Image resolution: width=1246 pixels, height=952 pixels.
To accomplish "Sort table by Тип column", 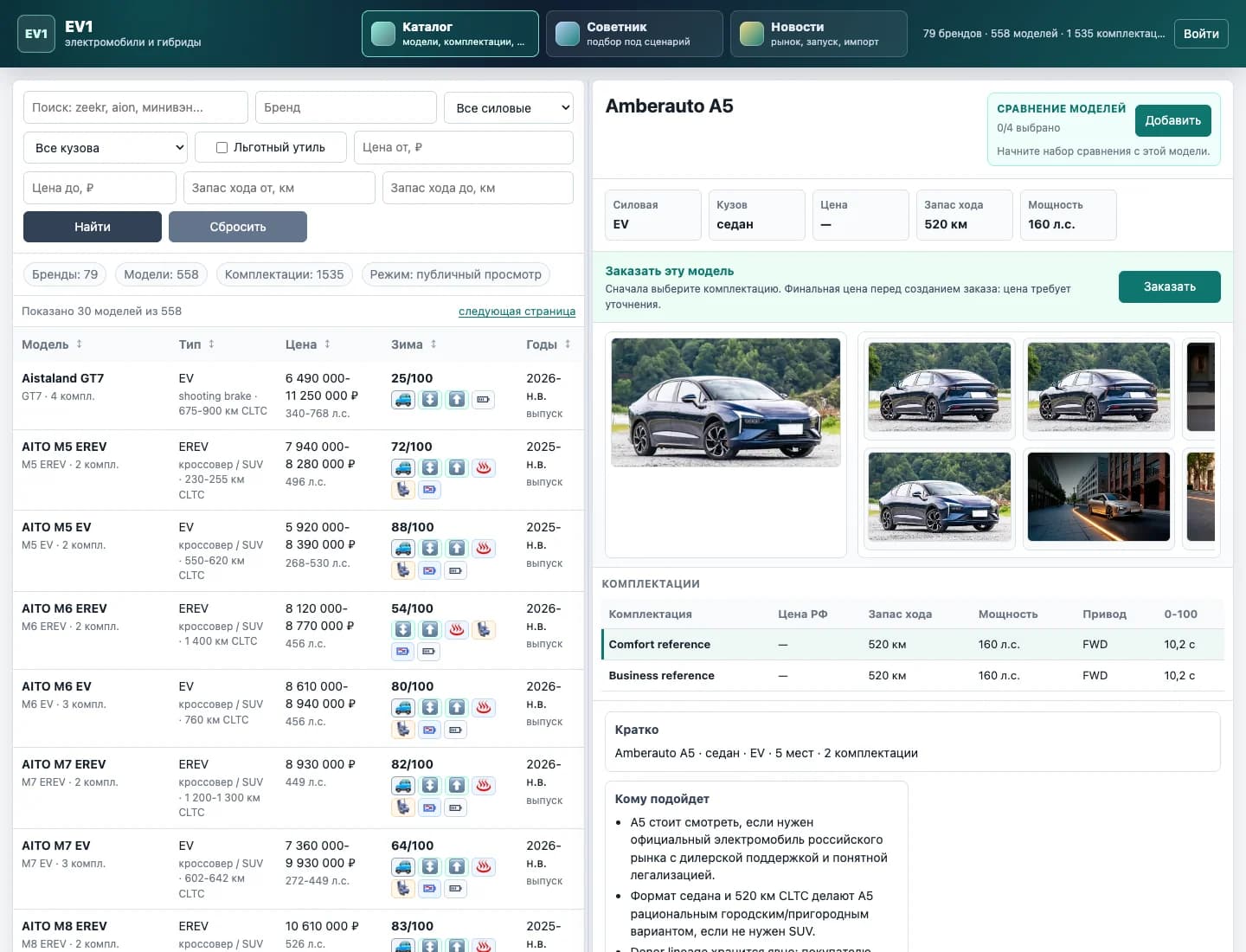I will coord(196,344).
